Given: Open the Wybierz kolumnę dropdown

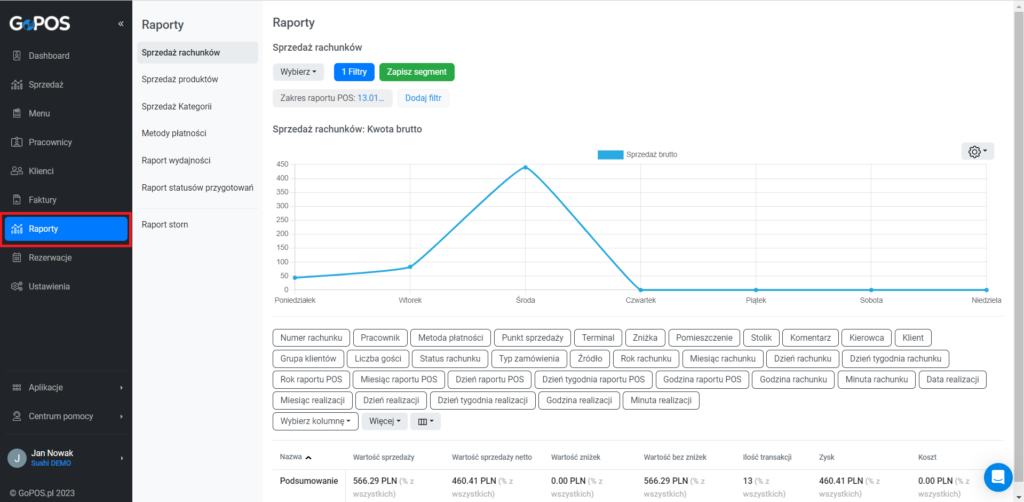Looking at the screenshot, I should [x=315, y=422].
